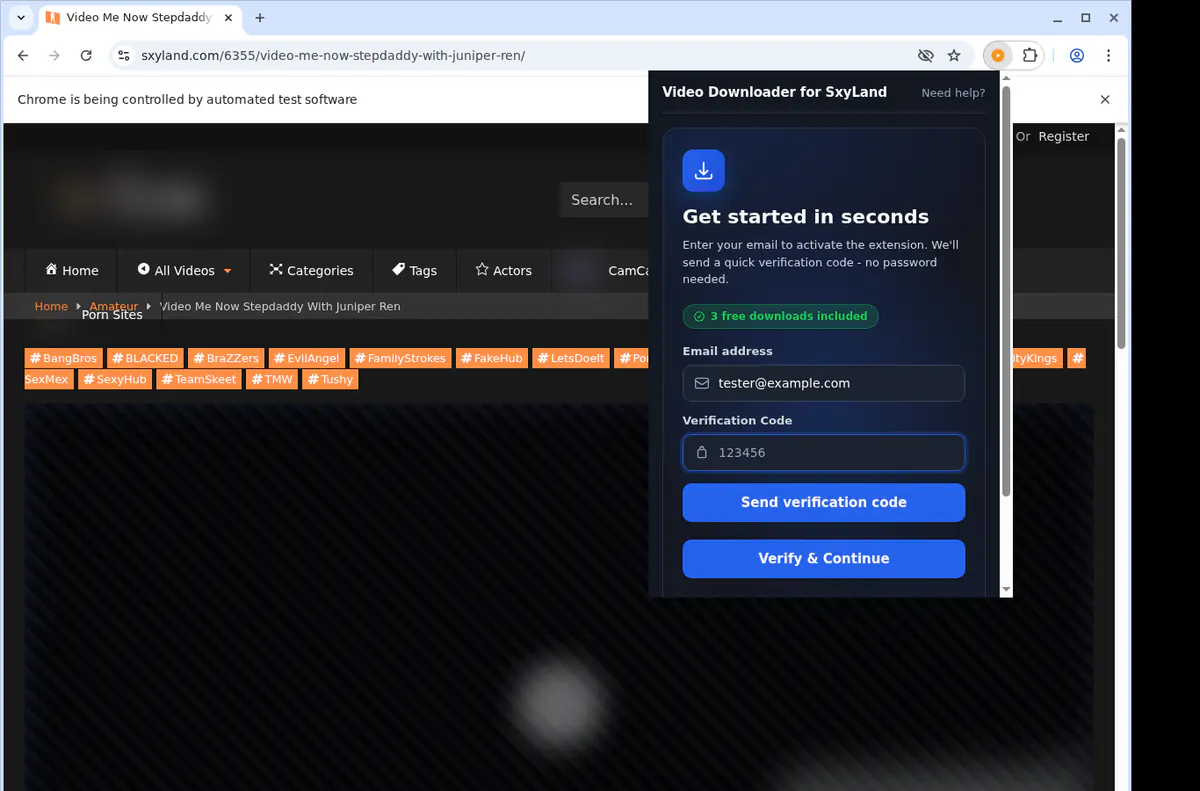Click Verify & Continue button
The height and width of the screenshot is (791, 1200).
coord(824,558)
